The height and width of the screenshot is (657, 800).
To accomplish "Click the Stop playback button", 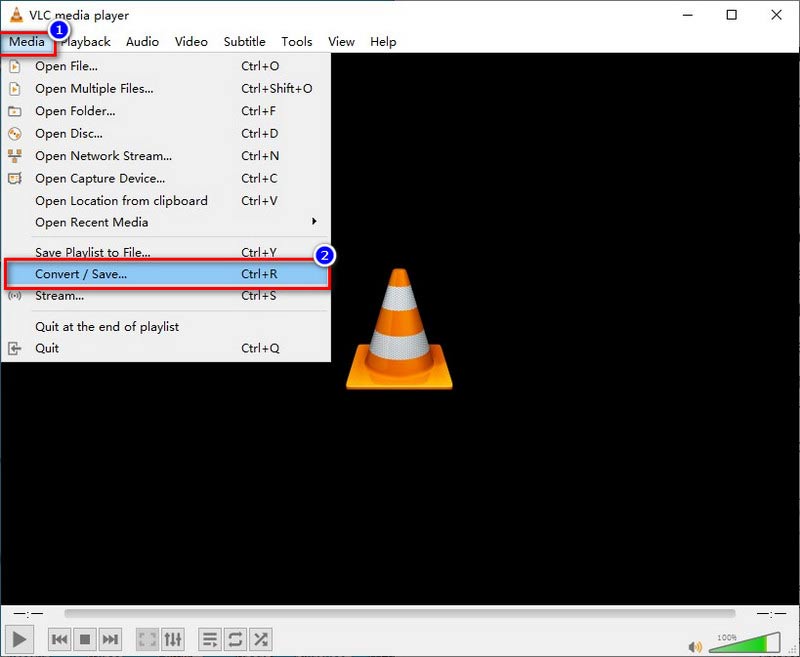I will (85, 639).
